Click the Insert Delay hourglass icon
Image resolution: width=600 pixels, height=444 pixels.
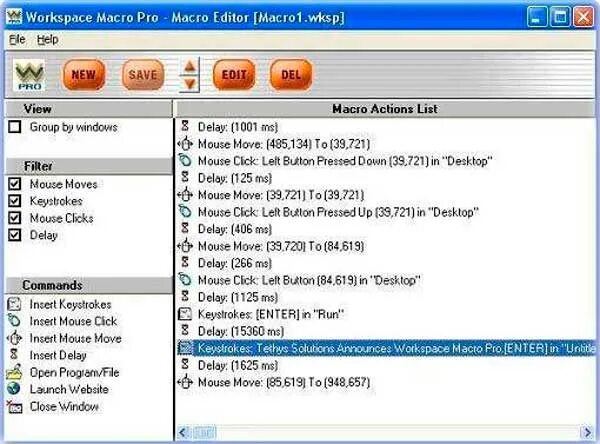(x=14, y=354)
